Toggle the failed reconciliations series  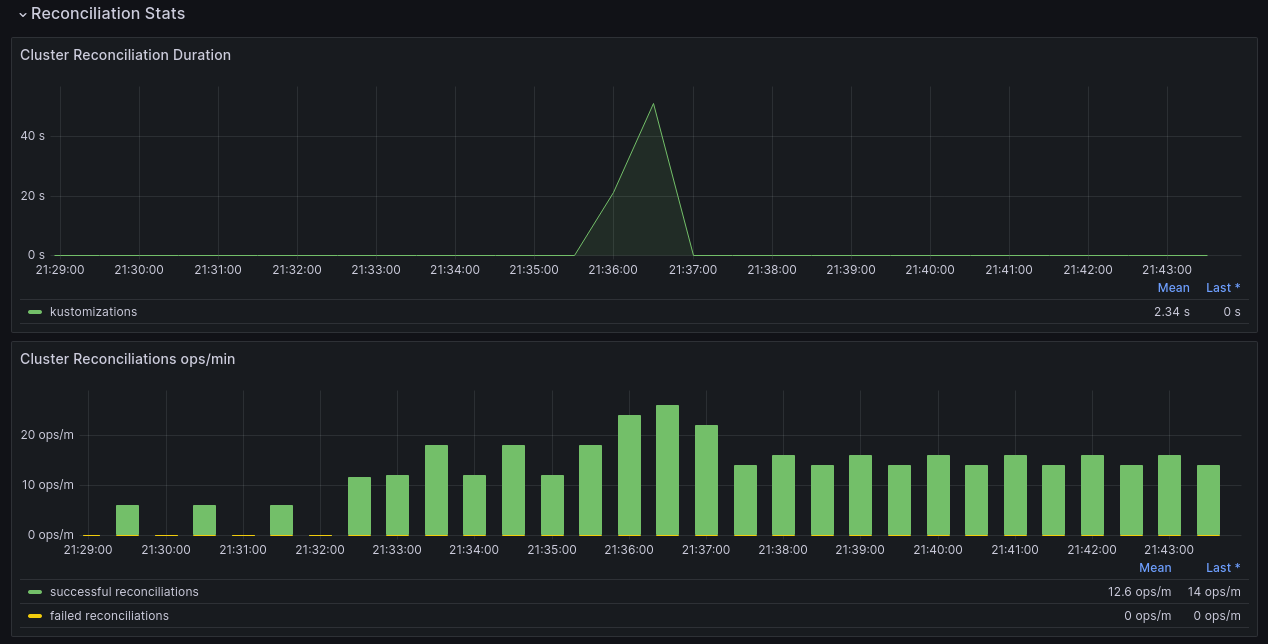[x=108, y=615]
